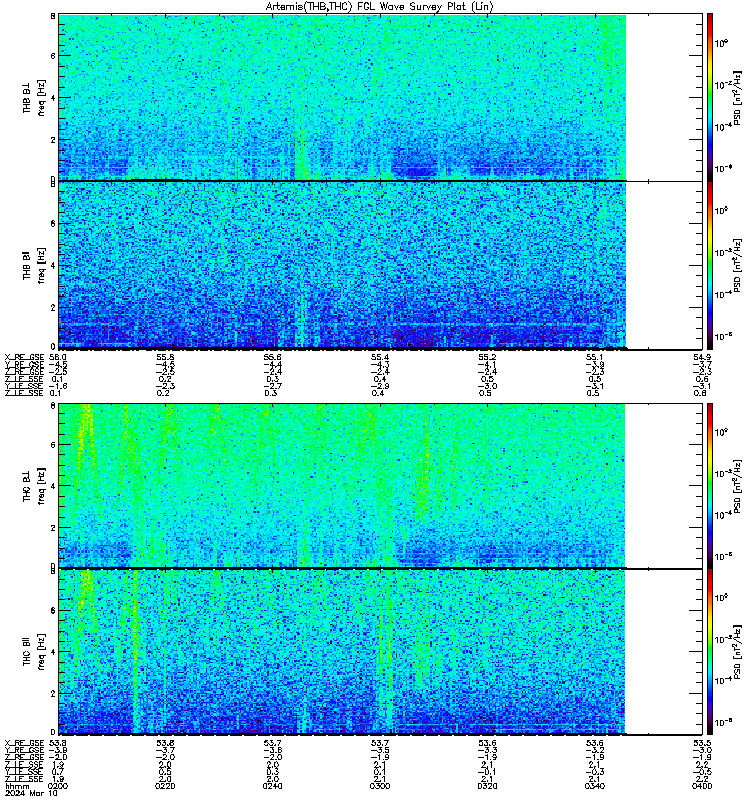Click the THB X_RE_GSE value '55.4'
This screenshot has height=800, width=750.
point(380,358)
